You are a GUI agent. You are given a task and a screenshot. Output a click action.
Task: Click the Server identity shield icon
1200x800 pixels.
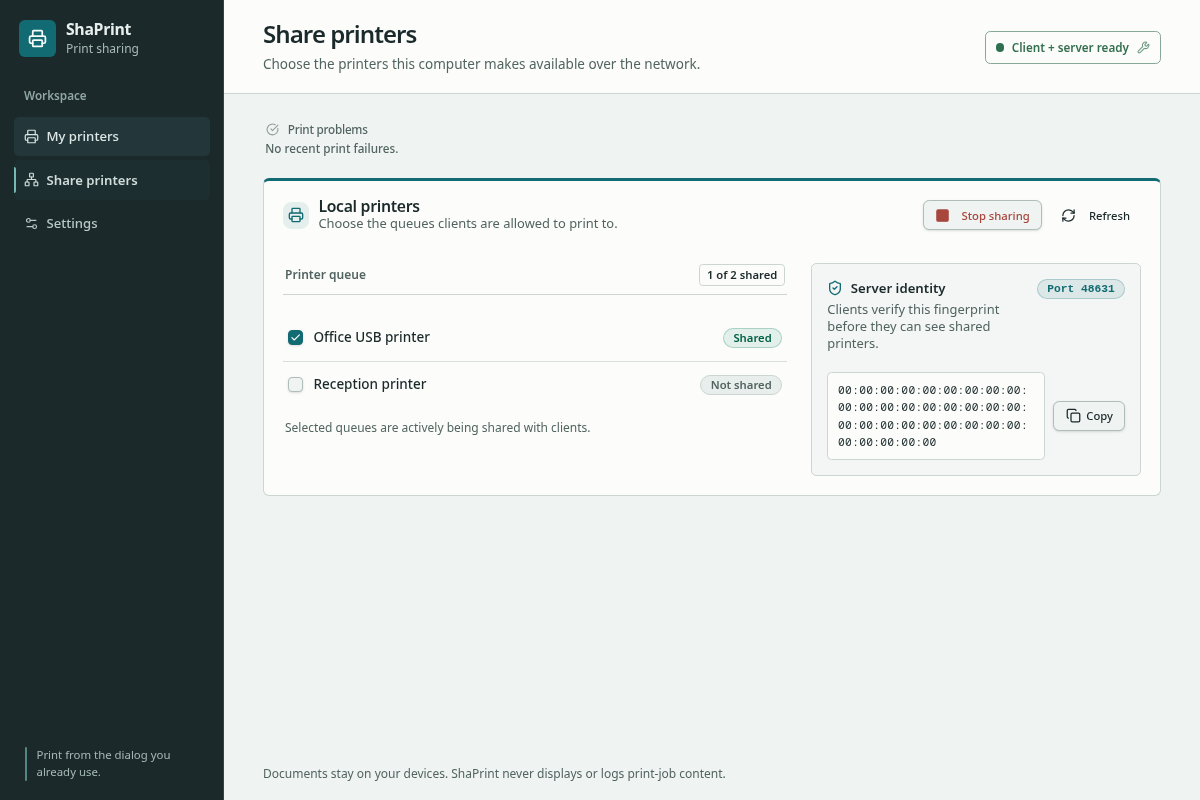pyautogui.click(x=835, y=288)
